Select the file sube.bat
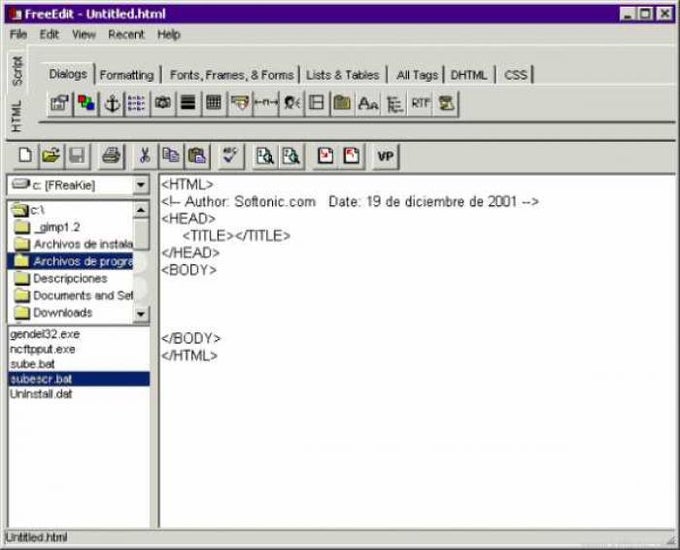 (x=33, y=364)
